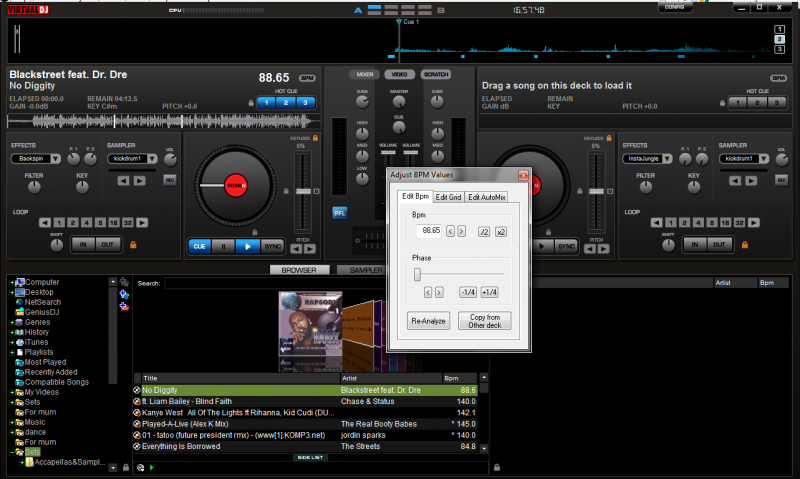Screen dimensions: 800x479
Task: Switch to VIDEO panel
Action: click(399, 74)
